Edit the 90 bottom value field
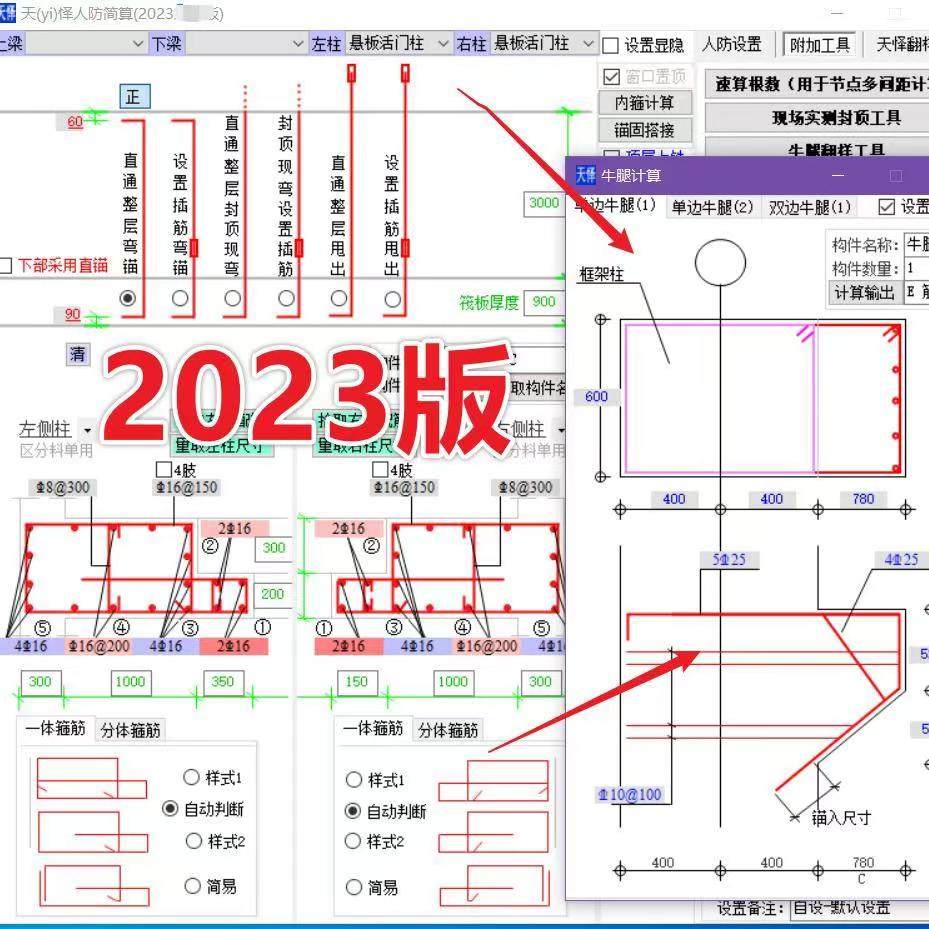Viewport: 929px width, 929px height. (x=72, y=315)
